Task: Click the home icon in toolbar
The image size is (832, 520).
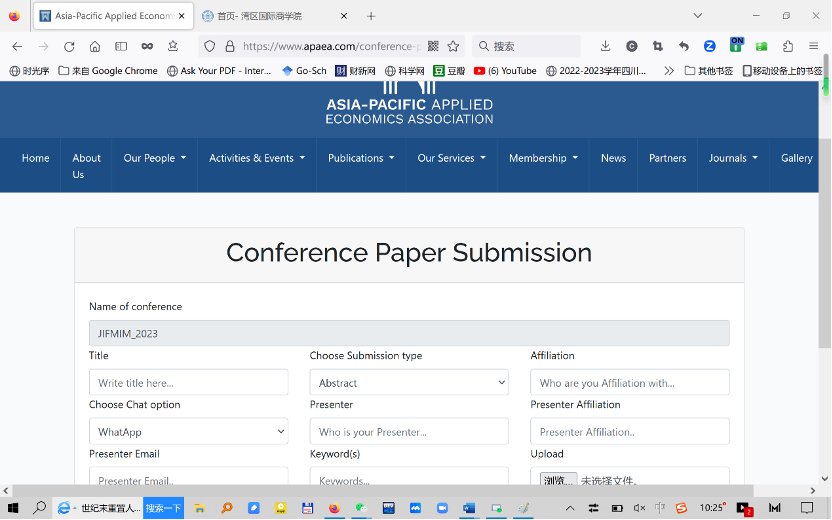Action: [x=95, y=46]
